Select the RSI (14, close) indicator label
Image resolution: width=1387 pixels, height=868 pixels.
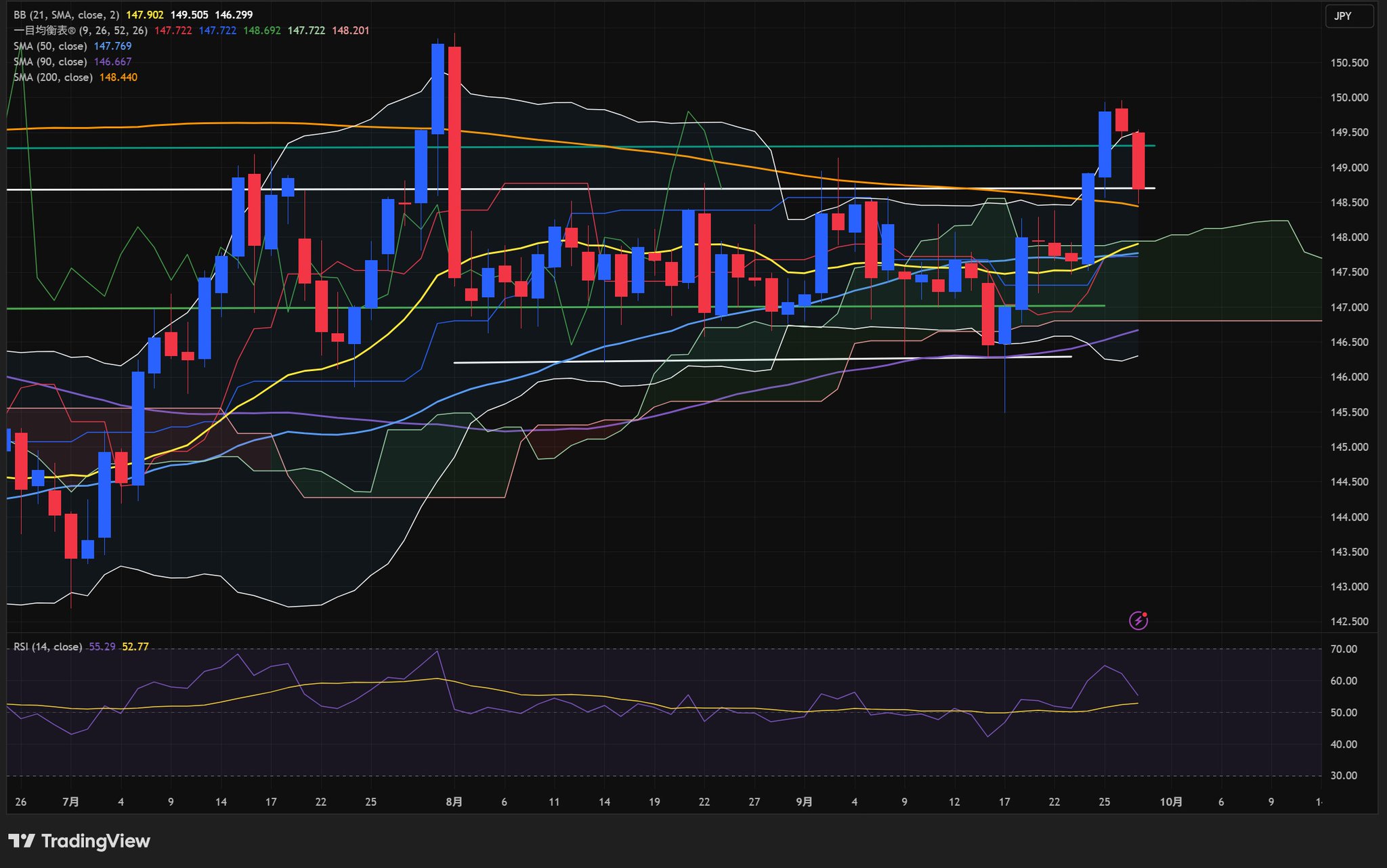47,647
